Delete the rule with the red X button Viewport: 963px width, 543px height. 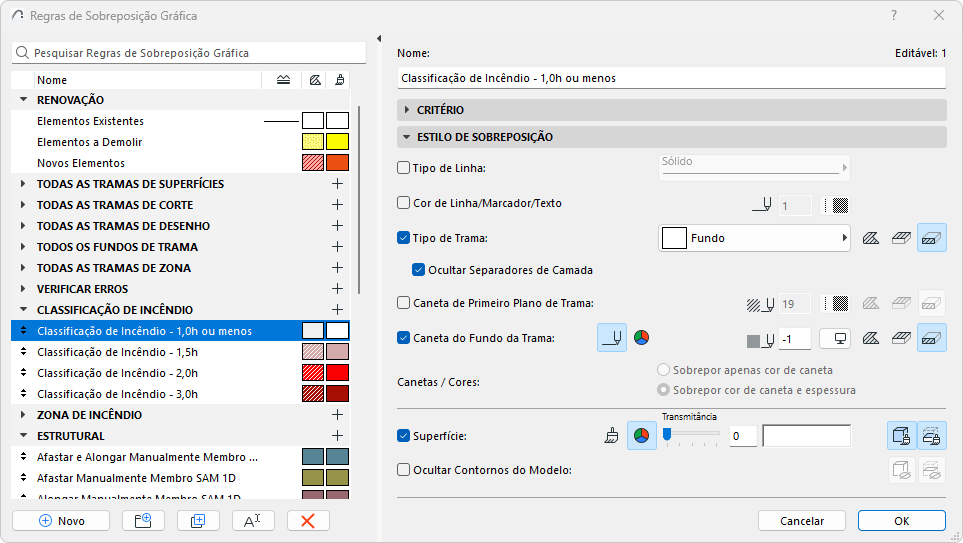308,521
